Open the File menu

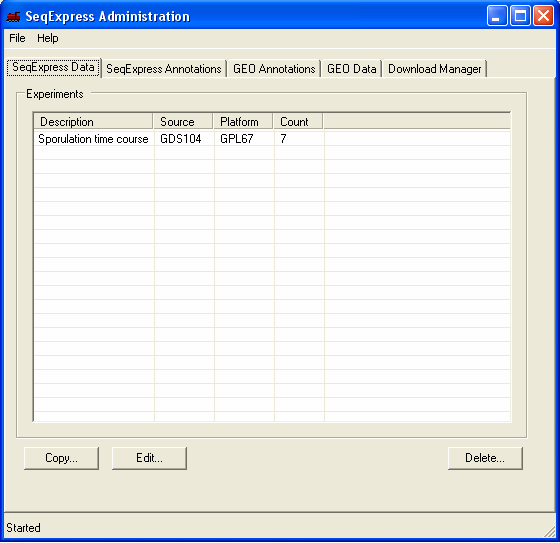(17, 38)
